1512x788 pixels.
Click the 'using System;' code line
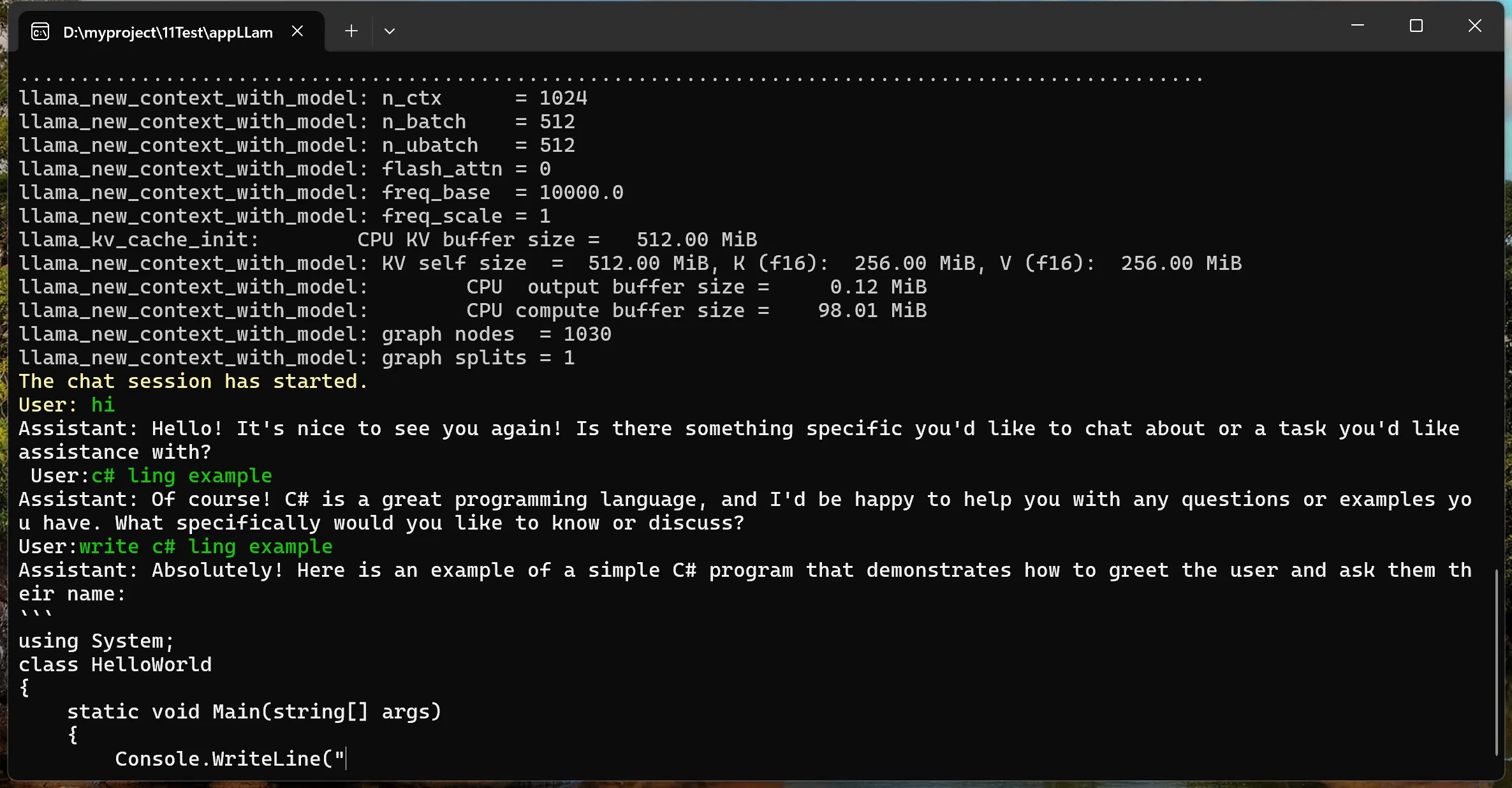96,641
